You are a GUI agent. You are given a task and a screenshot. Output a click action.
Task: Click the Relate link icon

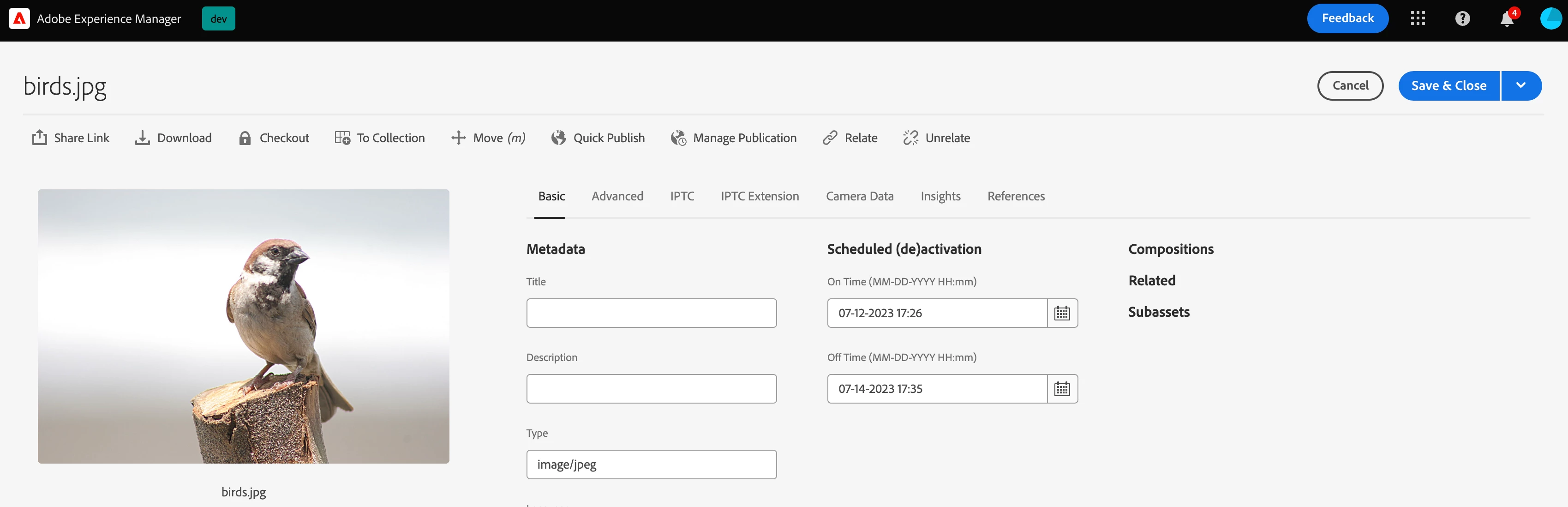click(830, 138)
